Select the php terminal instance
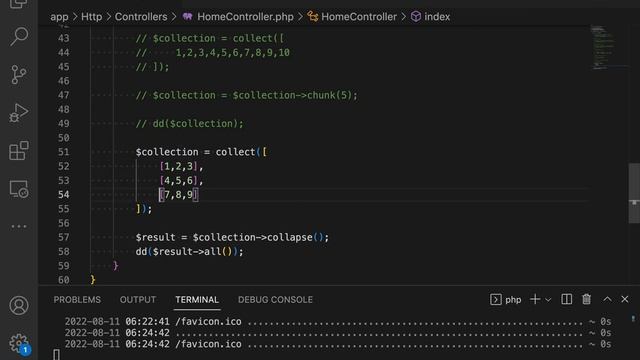This screenshot has height=360, width=640. [506, 300]
